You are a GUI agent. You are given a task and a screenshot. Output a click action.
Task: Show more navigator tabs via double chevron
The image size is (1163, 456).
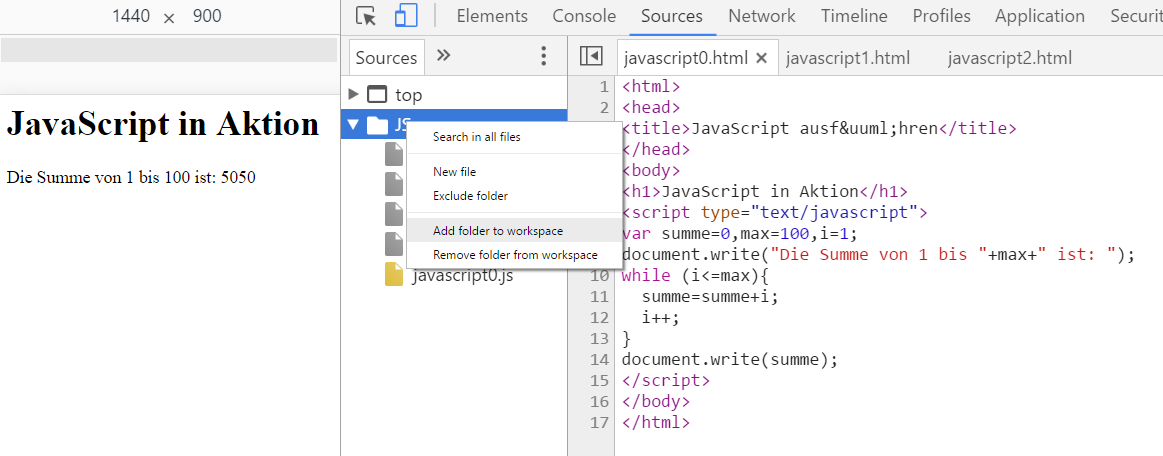(x=444, y=55)
